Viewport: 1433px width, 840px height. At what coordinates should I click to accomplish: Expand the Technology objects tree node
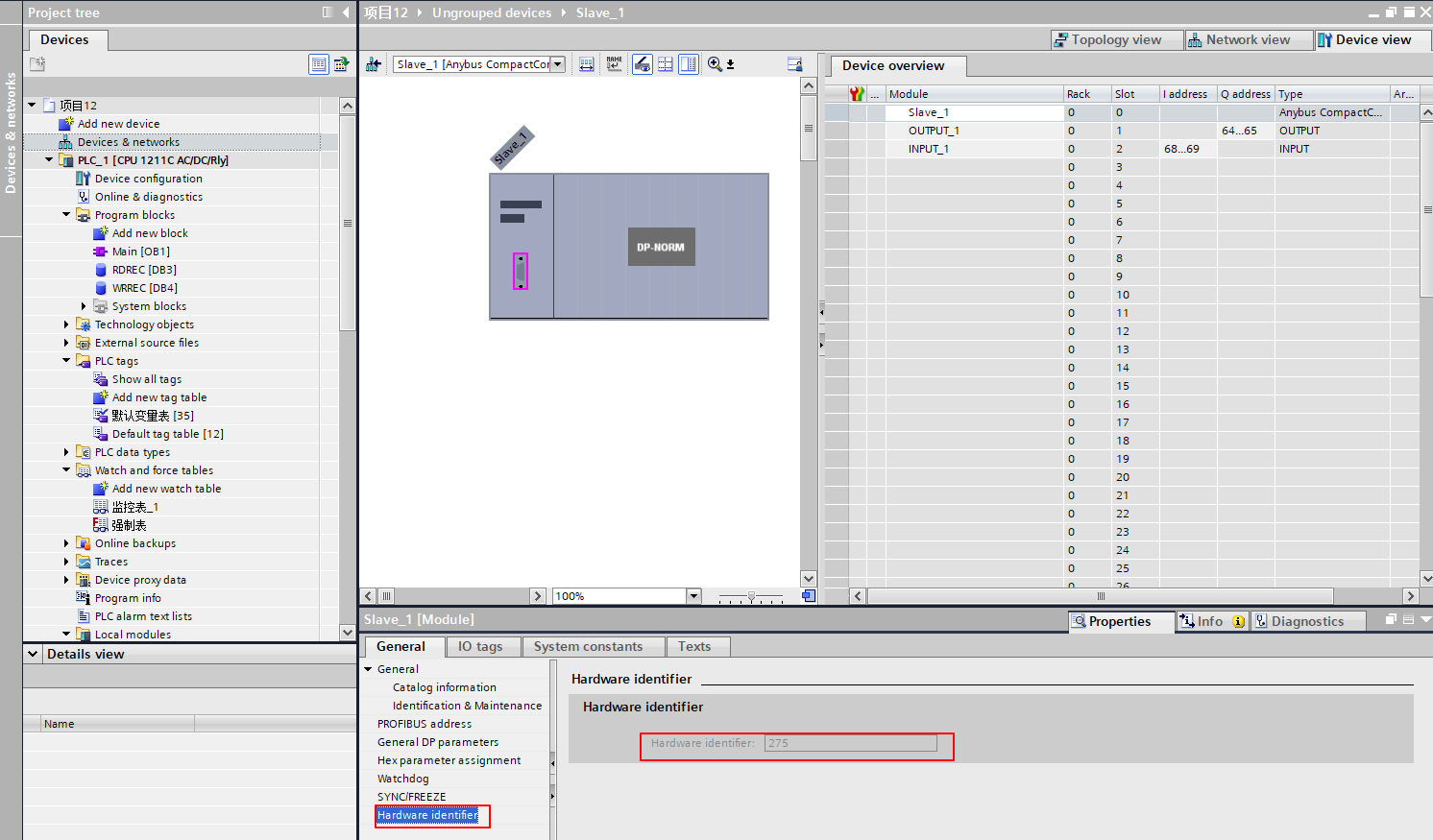click(x=66, y=324)
